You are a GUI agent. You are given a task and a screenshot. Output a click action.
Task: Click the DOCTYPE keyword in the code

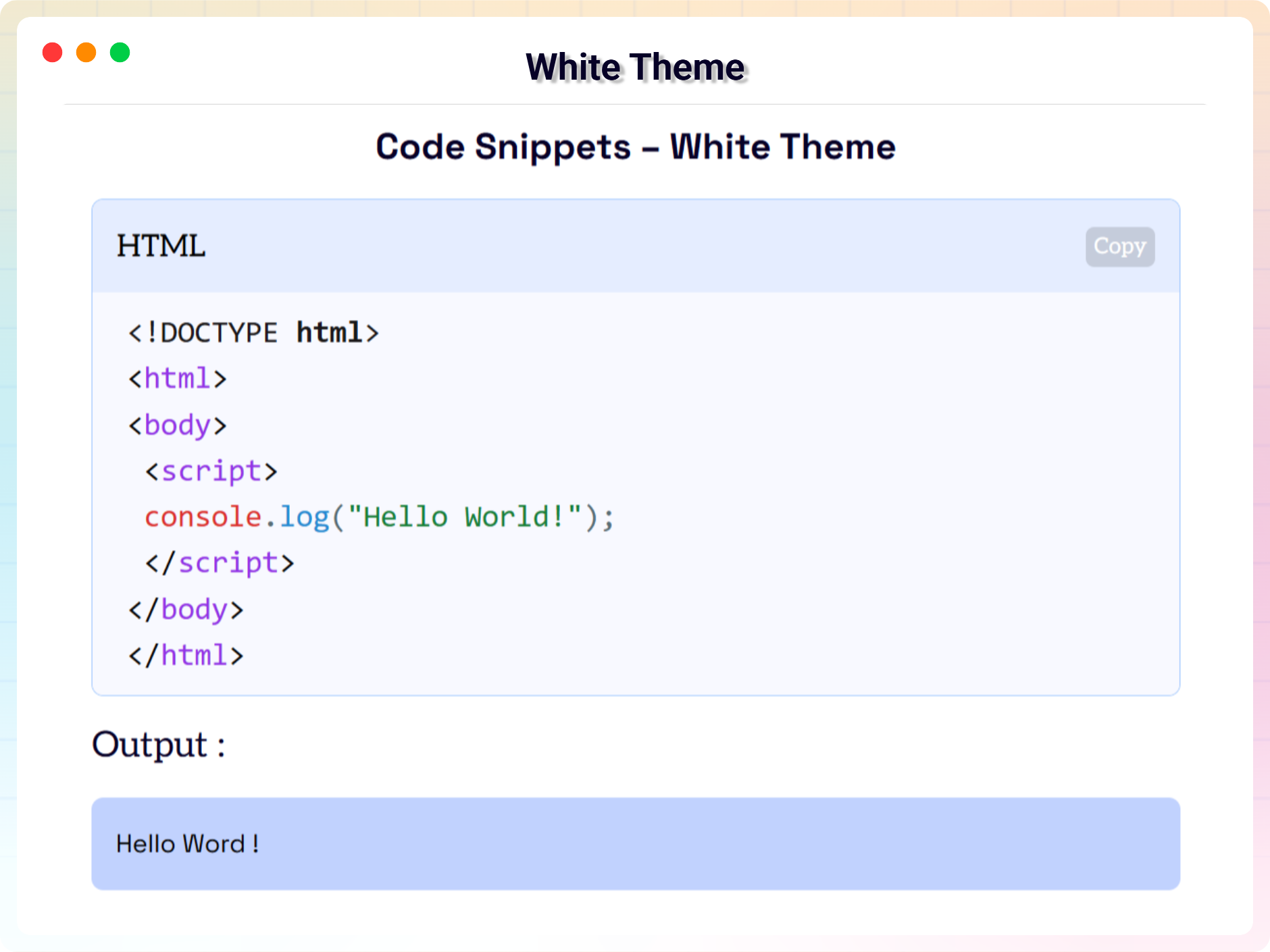(x=218, y=333)
